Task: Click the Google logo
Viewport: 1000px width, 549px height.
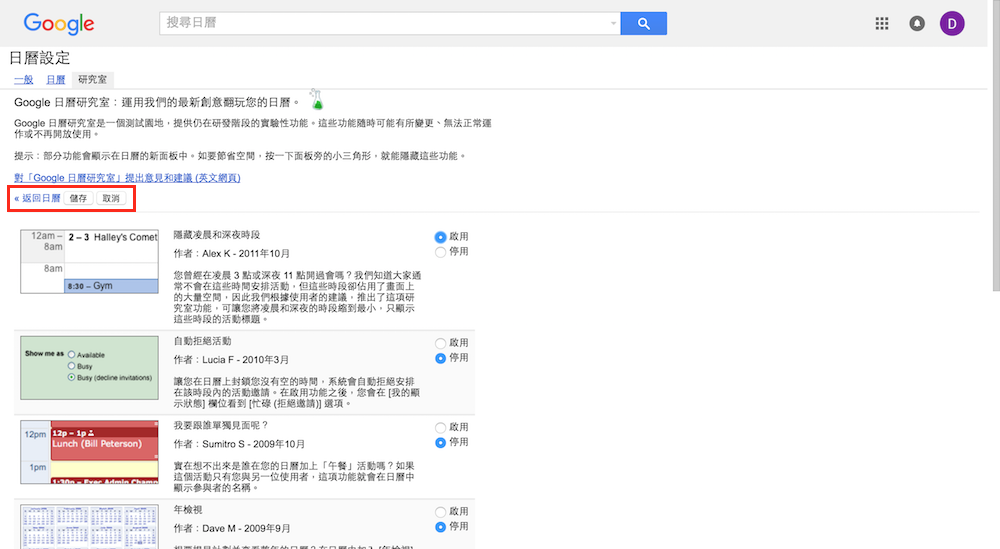Action: click(x=59, y=24)
